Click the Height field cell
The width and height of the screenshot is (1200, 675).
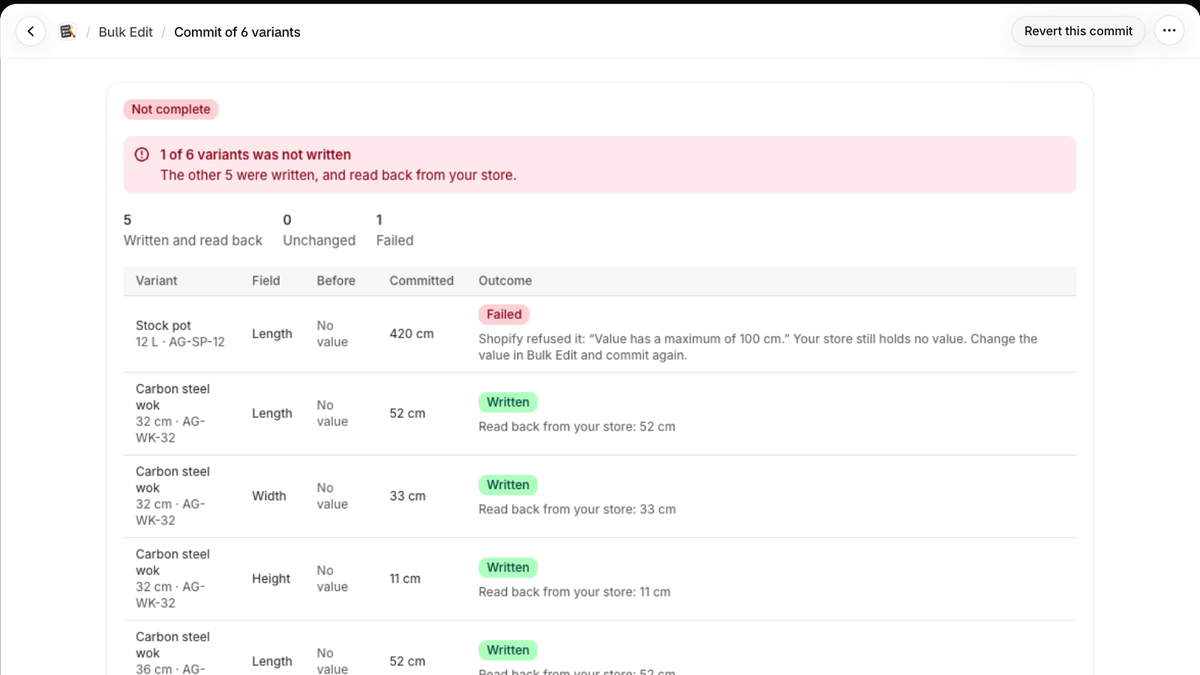tap(271, 579)
